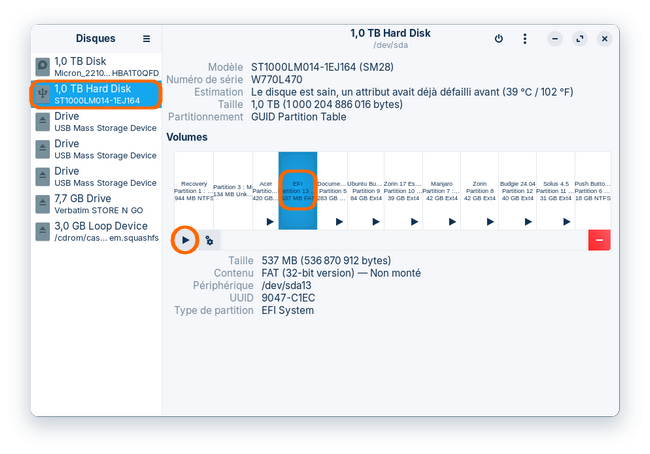This screenshot has height=454, width=650.
Task: Select the 7,7 GB Verbatim STORE N GO drive
Action: (96, 205)
